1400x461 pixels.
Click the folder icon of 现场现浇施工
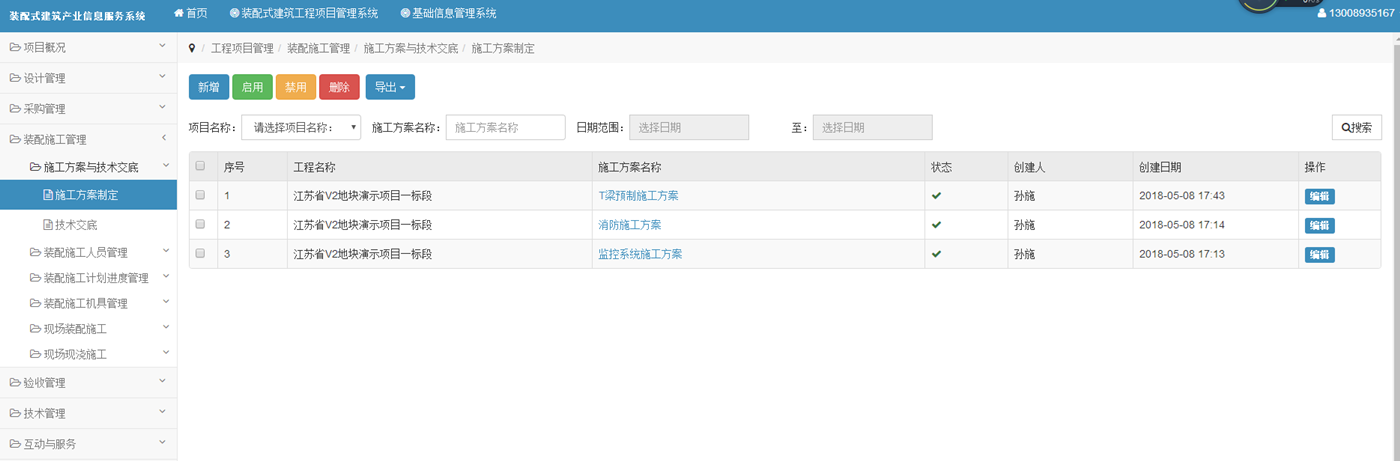[35, 354]
